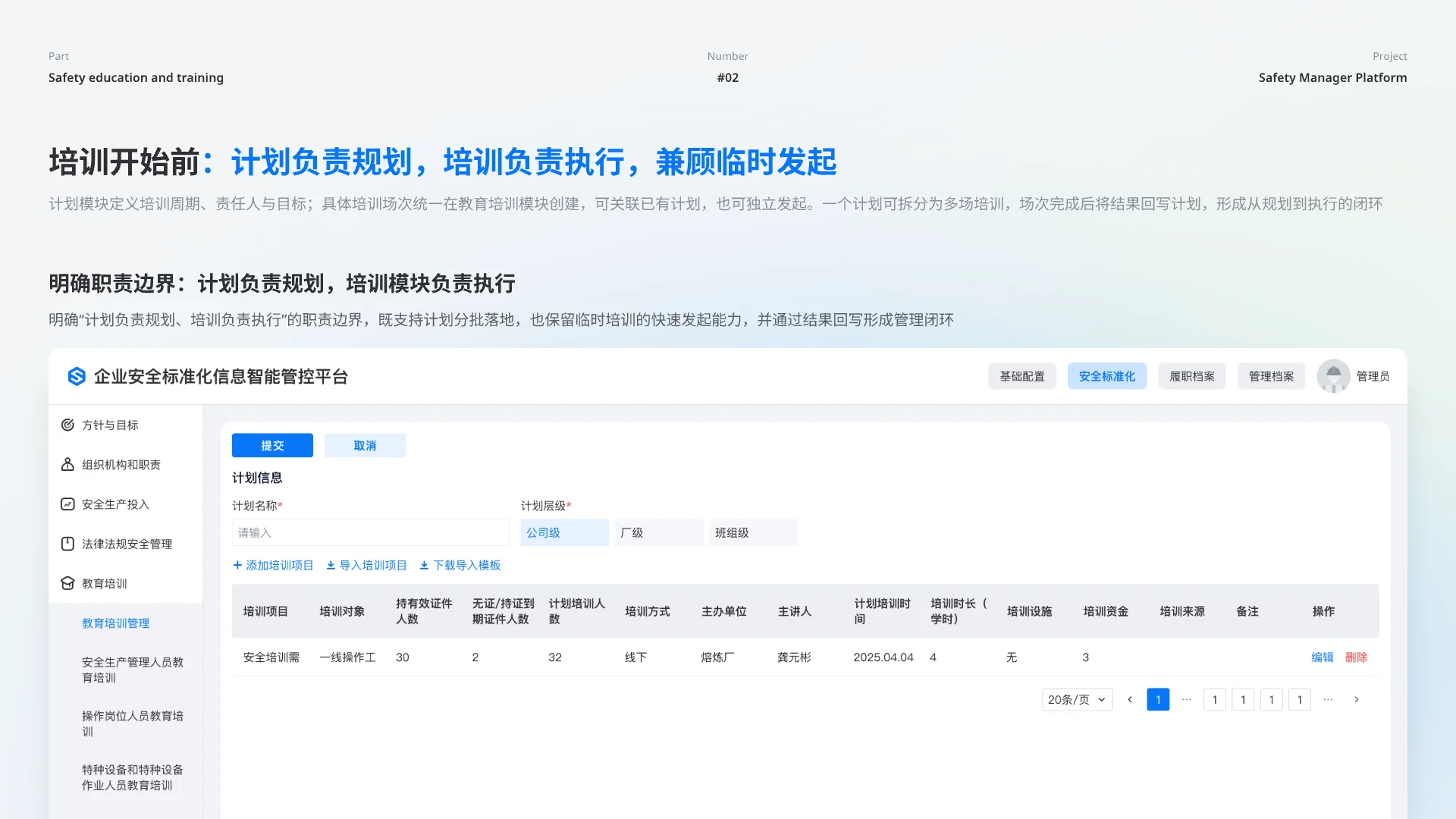Screen dimensions: 1456x819
Task: Select 厂级 plan level
Action: coord(658,532)
